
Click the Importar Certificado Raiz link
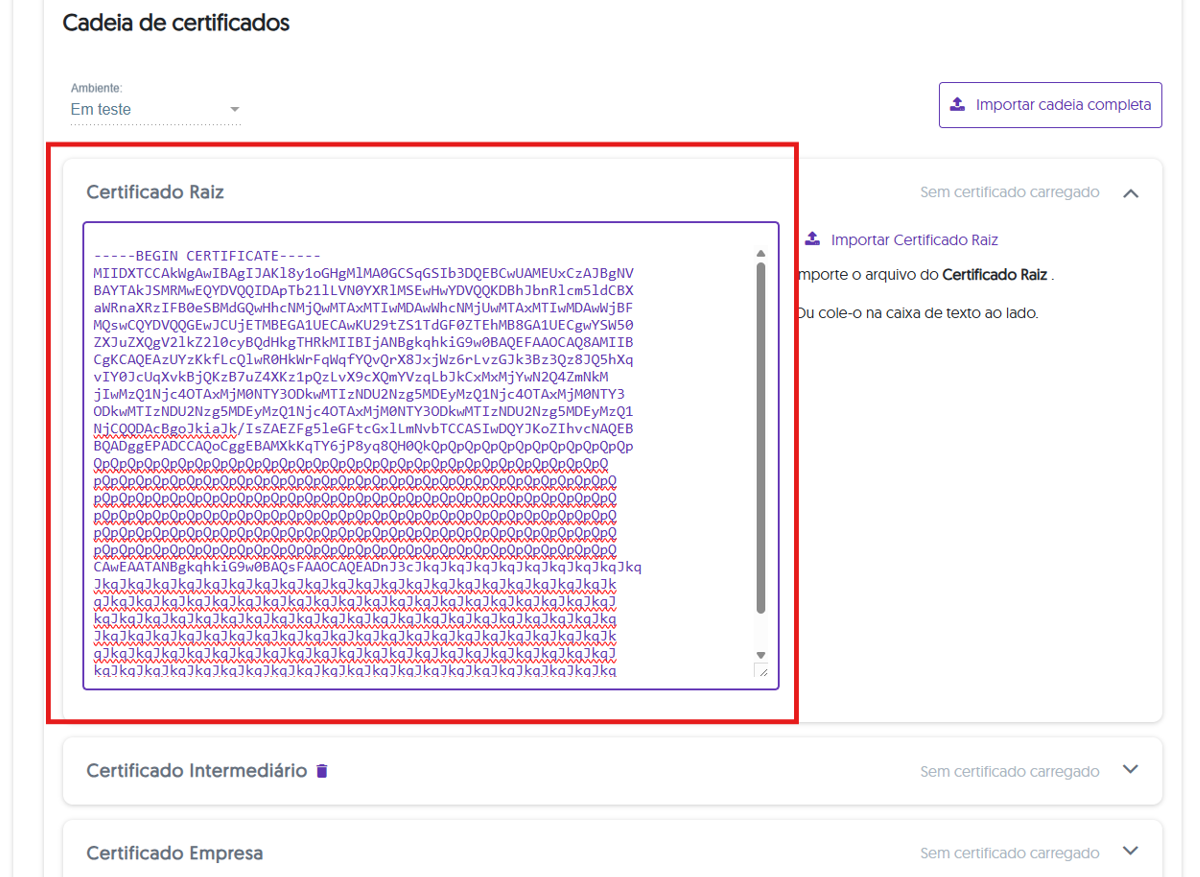[914, 240]
